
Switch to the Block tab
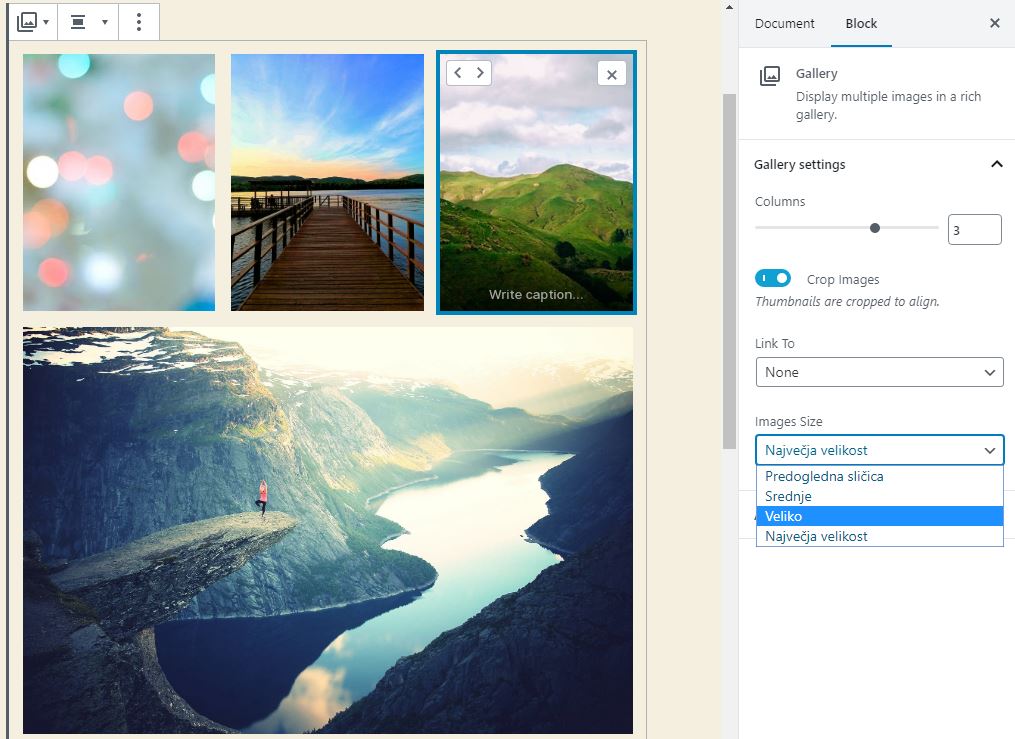(x=860, y=23)
